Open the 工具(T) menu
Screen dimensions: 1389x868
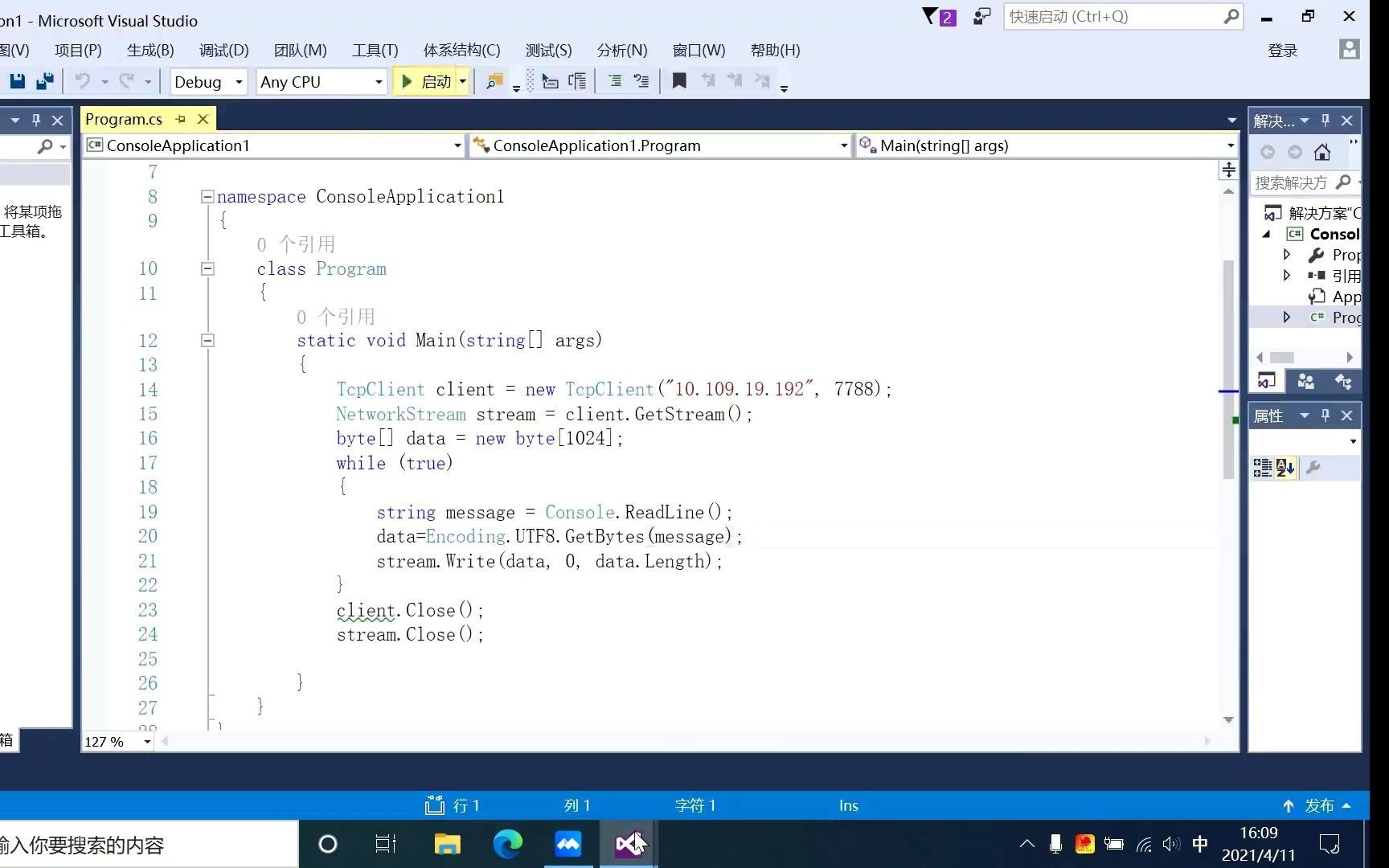[x=375, y=50]
